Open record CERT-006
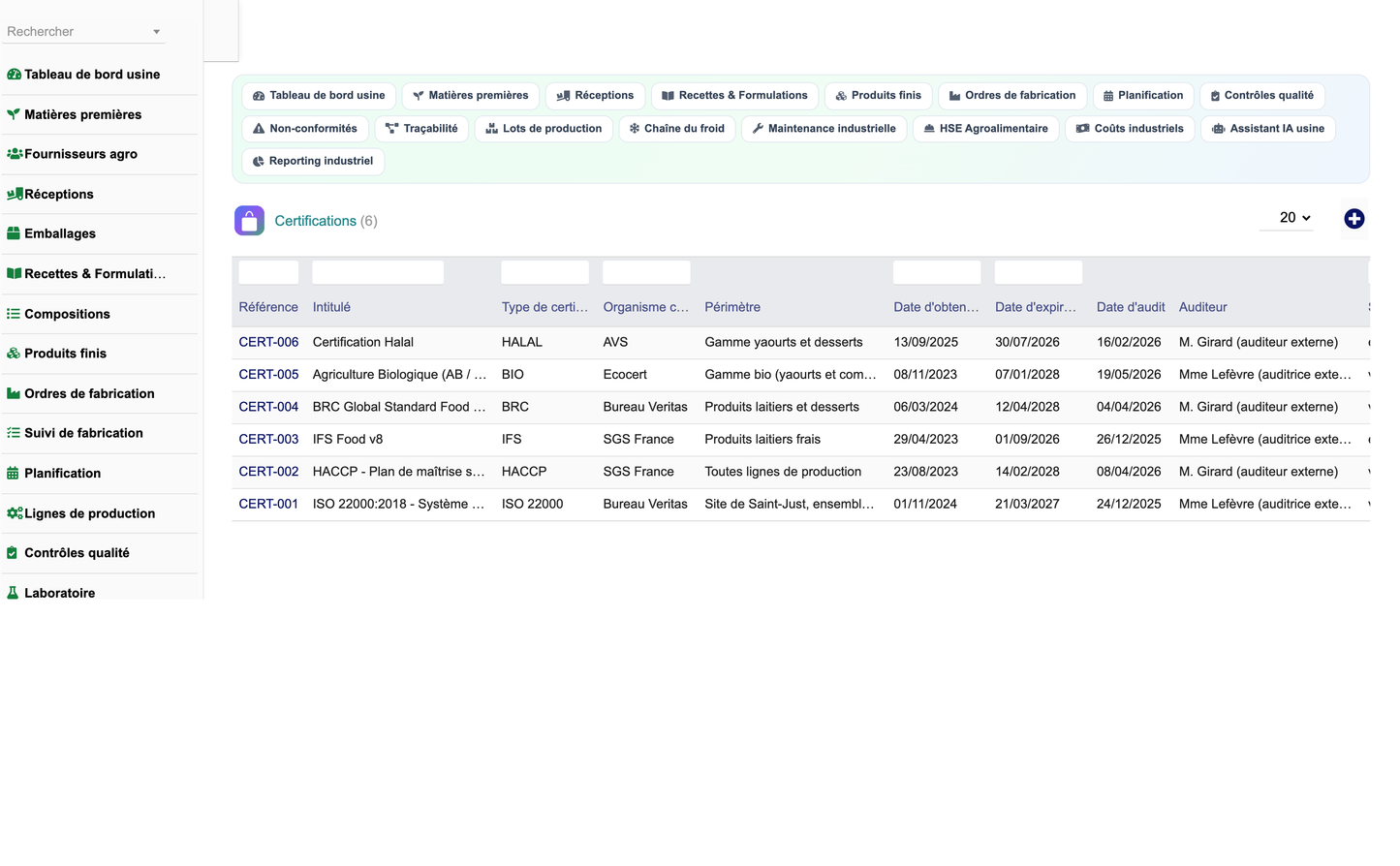 point(268,342)
